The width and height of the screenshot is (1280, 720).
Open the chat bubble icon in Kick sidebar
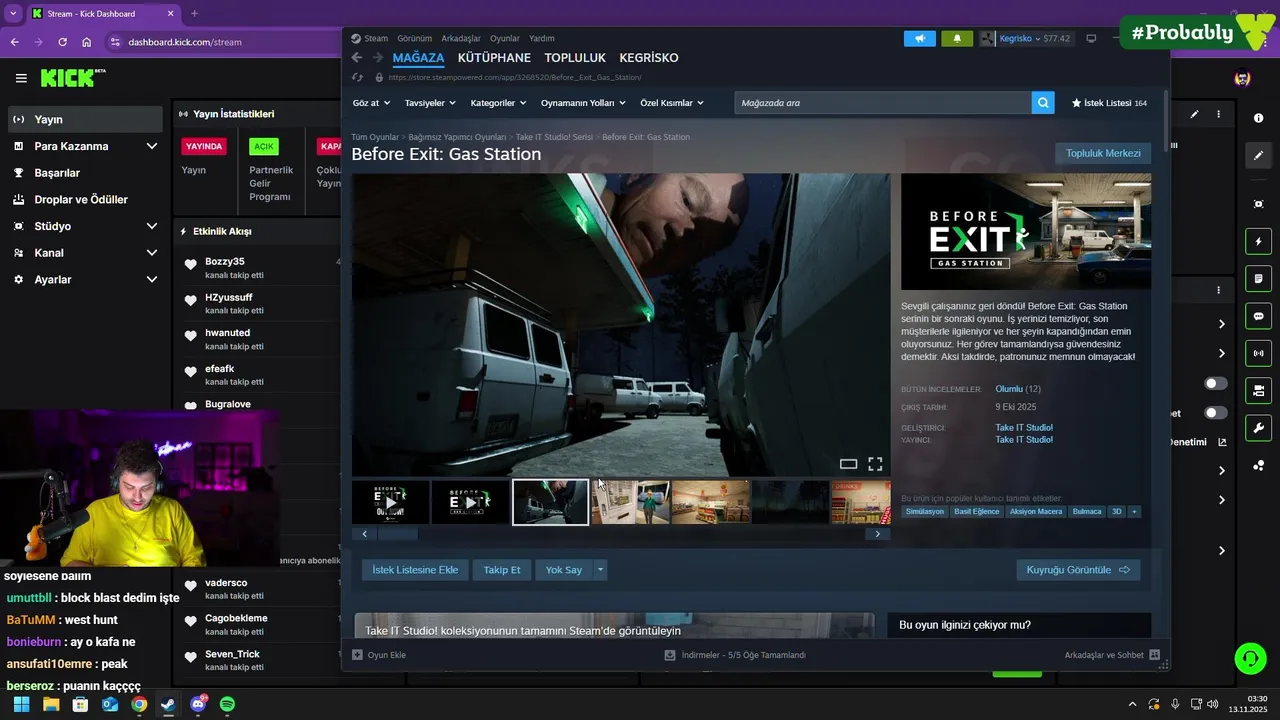(x=1258, y=316)
